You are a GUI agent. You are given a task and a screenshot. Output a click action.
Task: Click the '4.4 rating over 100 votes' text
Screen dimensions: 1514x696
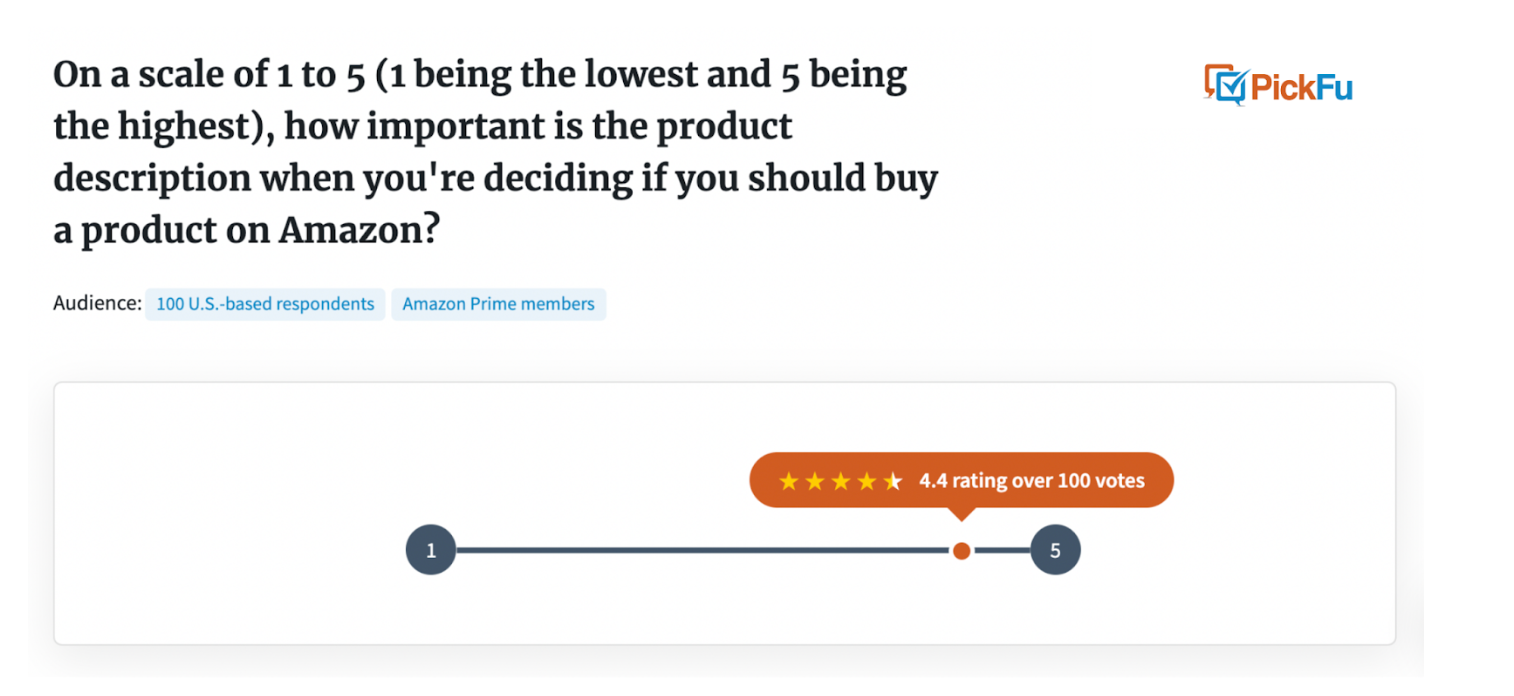click(1032, 481)
